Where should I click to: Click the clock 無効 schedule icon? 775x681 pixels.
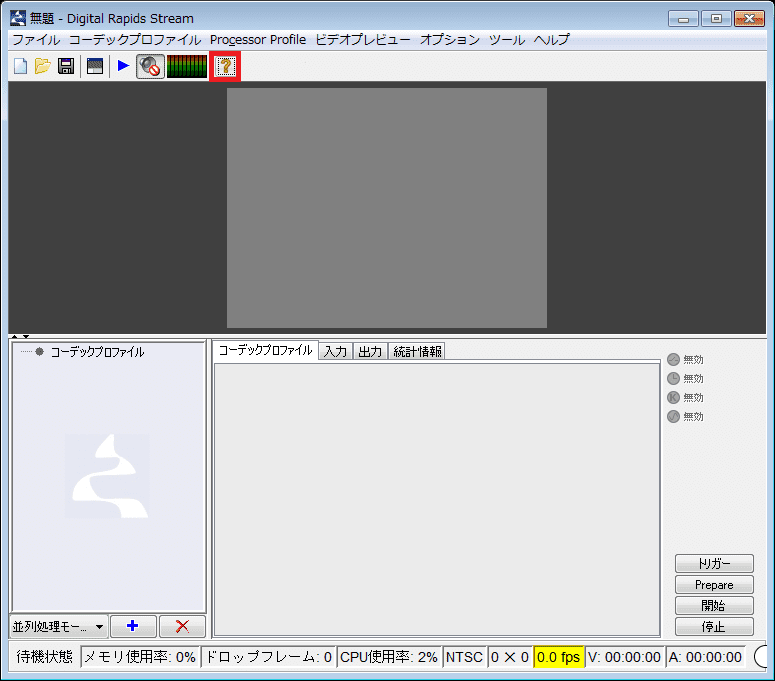(x=673, y=379)
